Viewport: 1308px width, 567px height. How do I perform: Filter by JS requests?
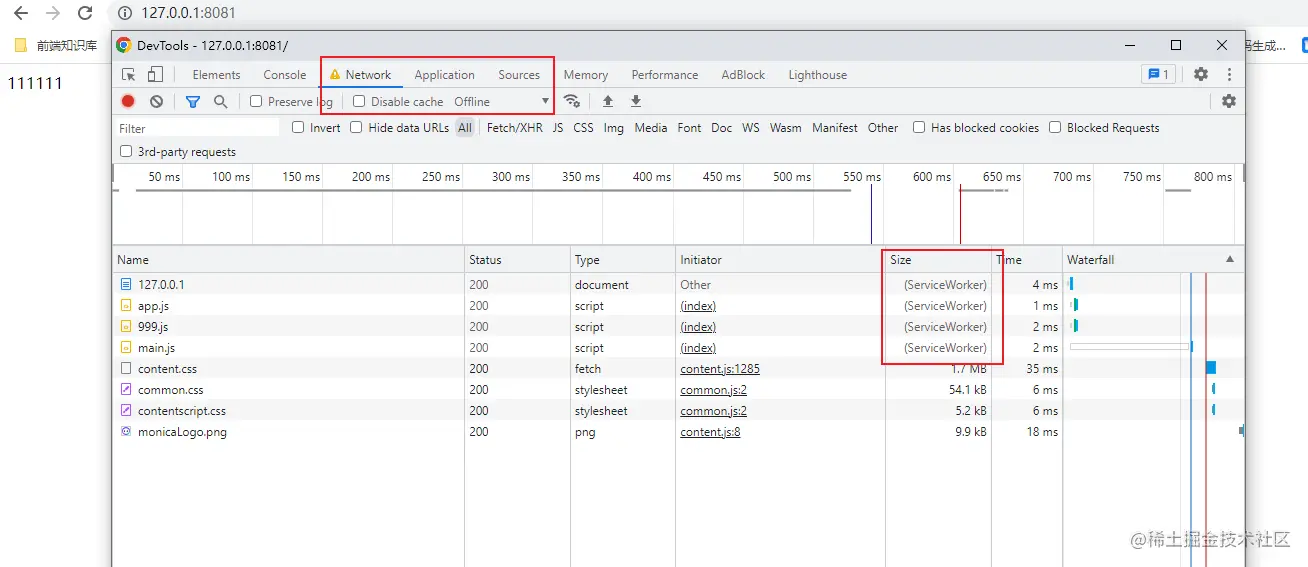click(x=558, y=128)
